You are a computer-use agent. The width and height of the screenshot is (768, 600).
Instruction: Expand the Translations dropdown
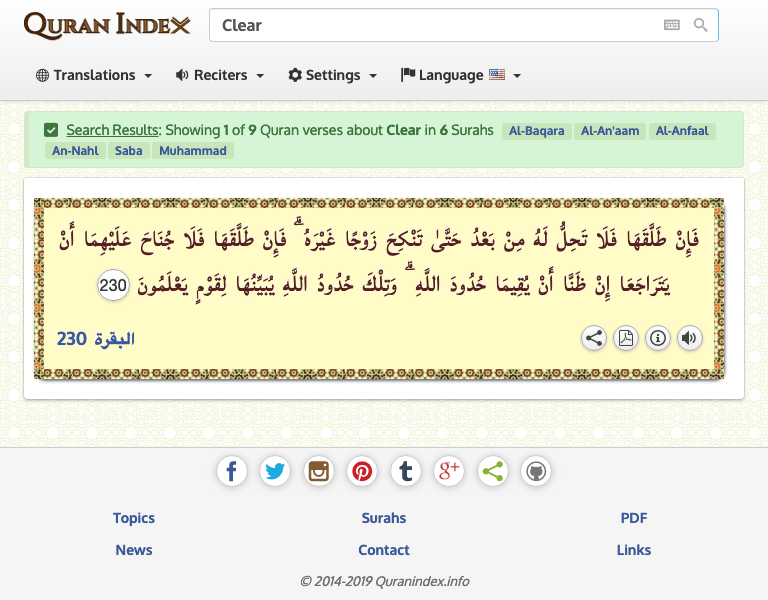[x=94, y=75]
